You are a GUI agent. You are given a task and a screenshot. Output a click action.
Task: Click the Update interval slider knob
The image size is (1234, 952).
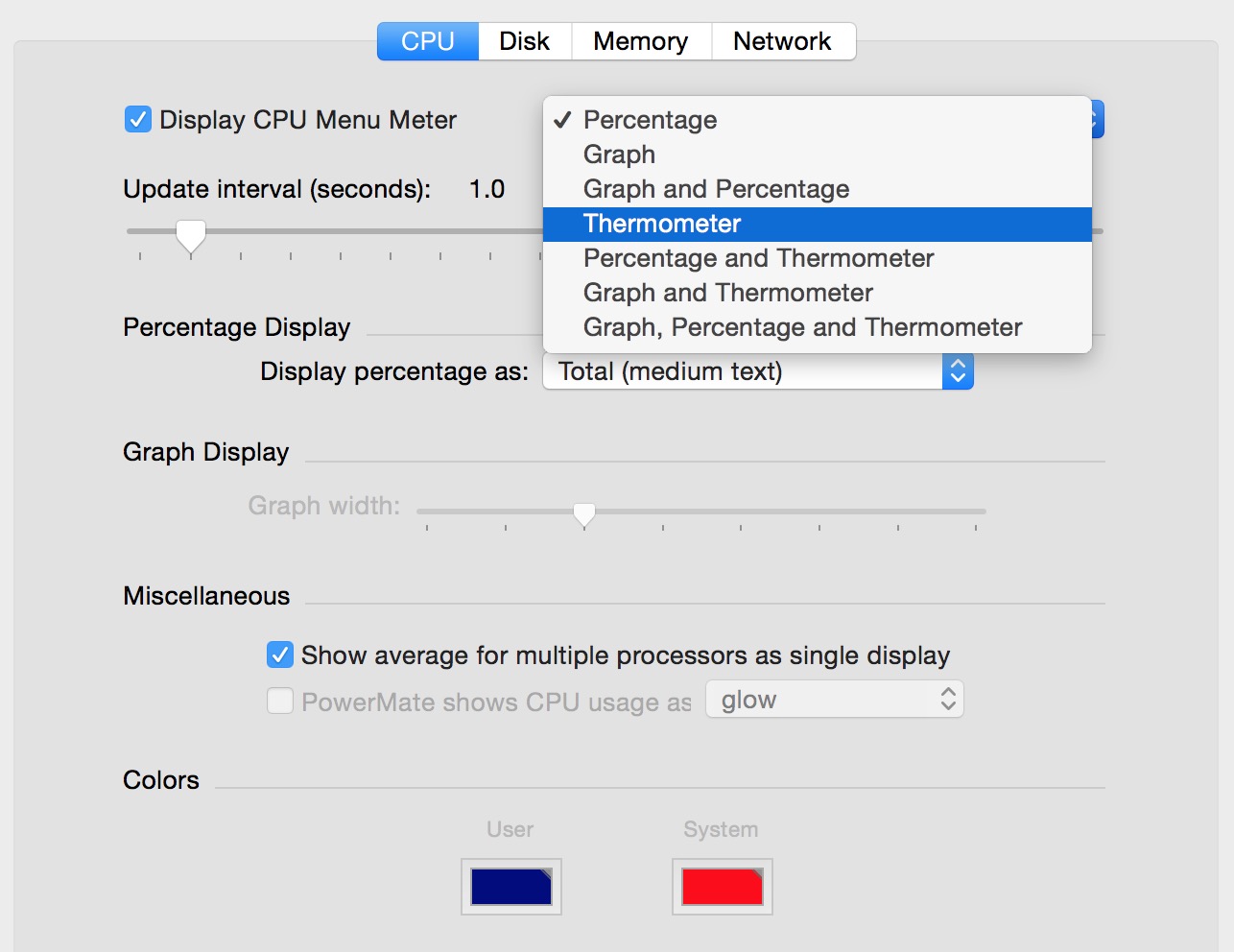[191, 234]
